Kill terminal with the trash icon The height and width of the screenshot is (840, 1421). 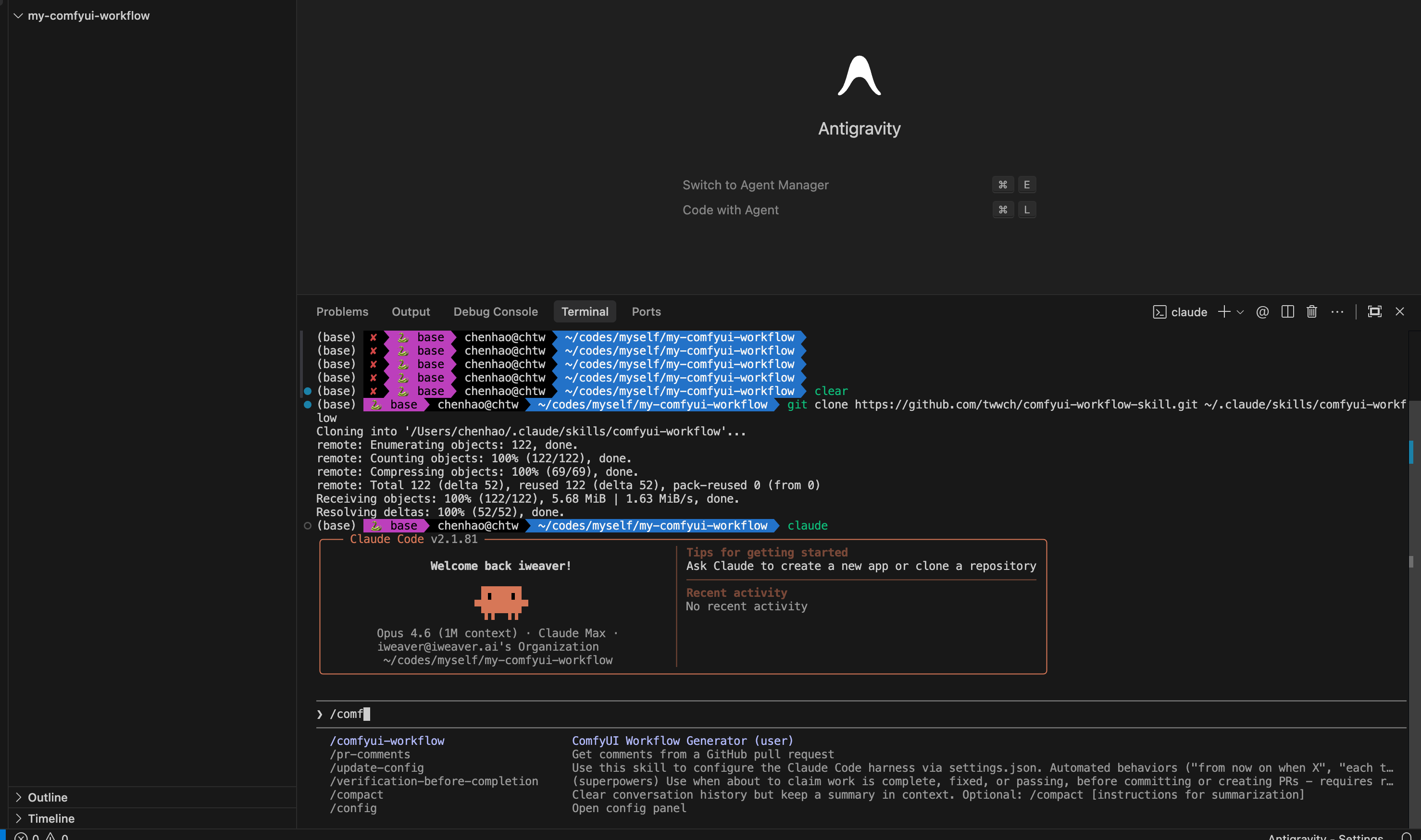point(1312,312)
